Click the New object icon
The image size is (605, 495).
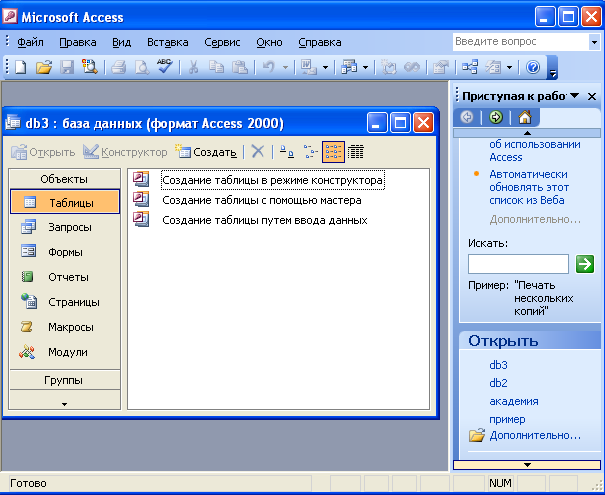point(493,68)
